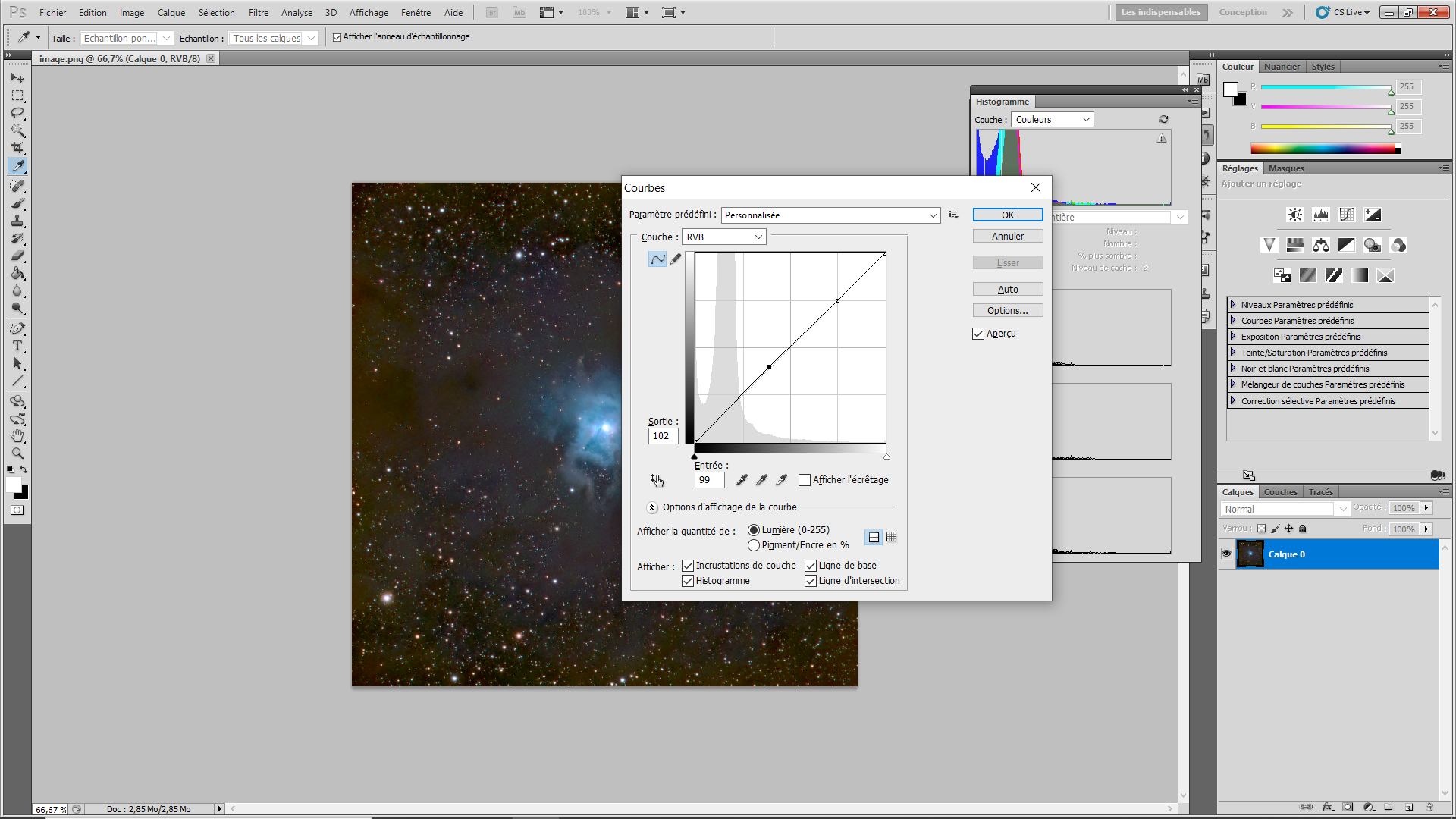Open the Calque menu
This screenshot has height=819, width=1456.
(171, 12)
